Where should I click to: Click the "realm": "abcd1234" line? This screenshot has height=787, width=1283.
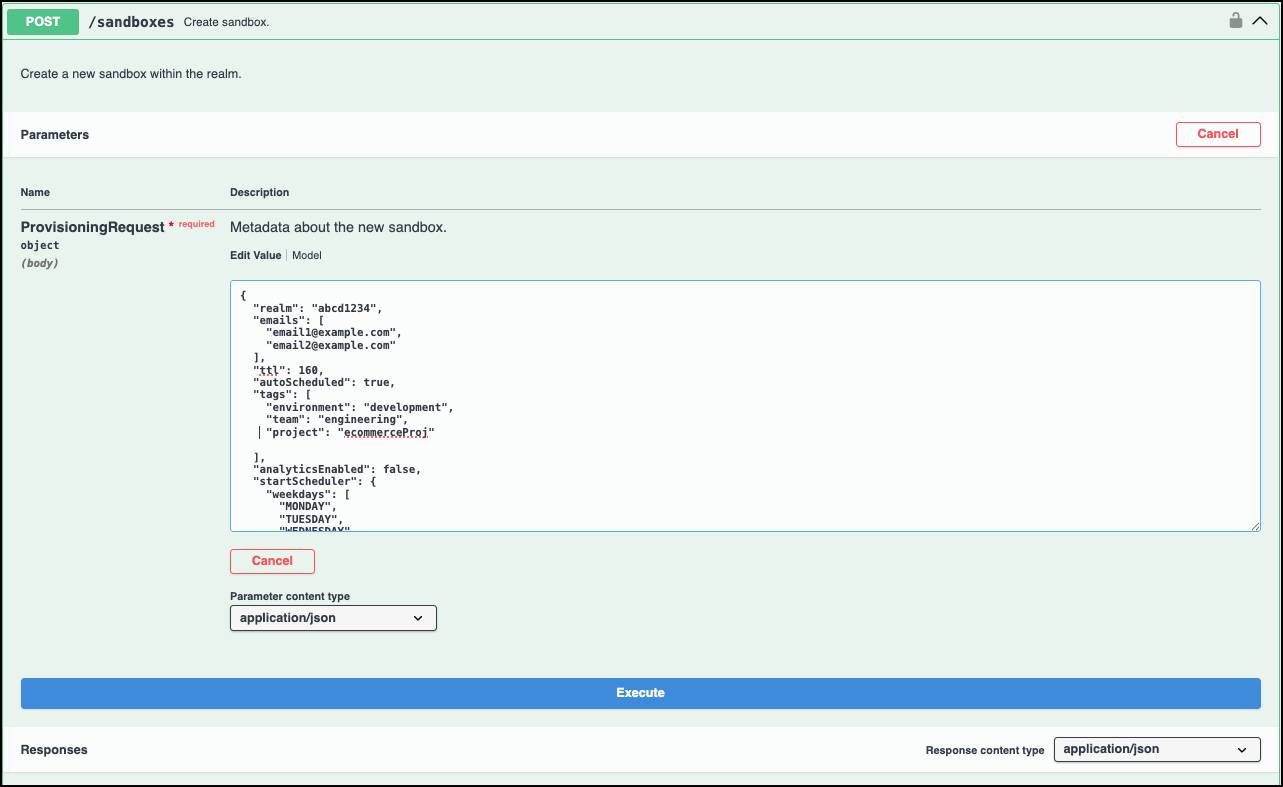click(x=318, y=308)
